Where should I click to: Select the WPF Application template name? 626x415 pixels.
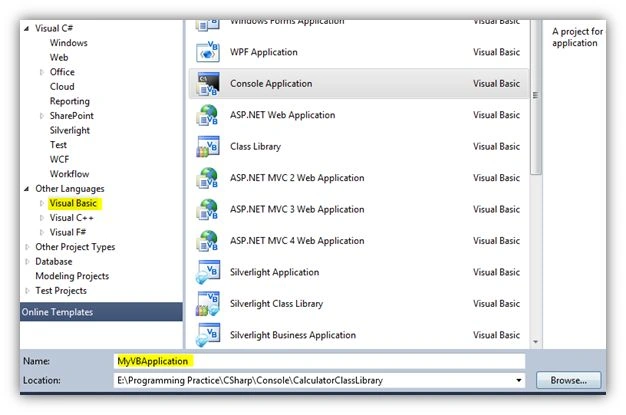tap(263, 52)
